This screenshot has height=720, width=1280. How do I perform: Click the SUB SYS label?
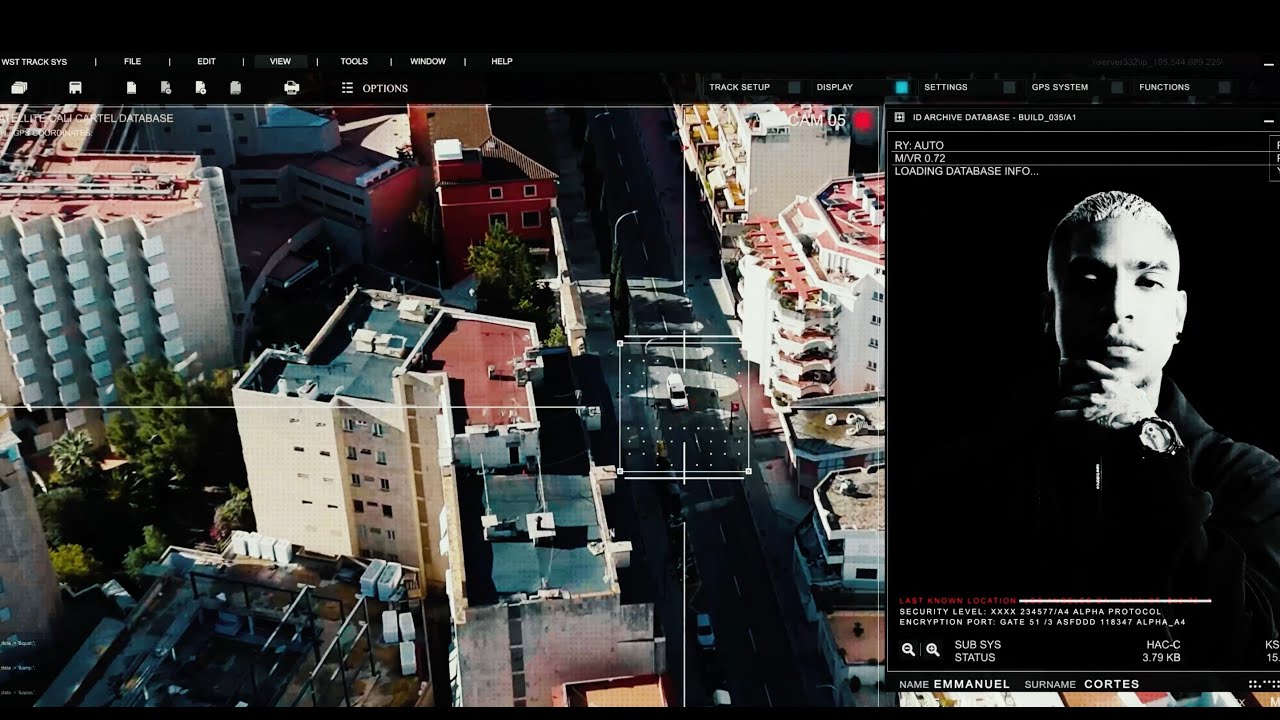tap(978, 645)
